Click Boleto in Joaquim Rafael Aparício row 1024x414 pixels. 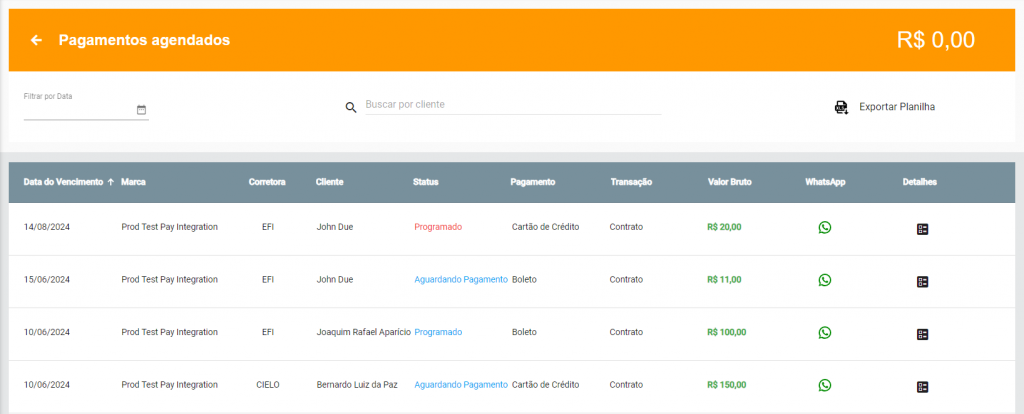pyautogui.click(x=524, y=332)
